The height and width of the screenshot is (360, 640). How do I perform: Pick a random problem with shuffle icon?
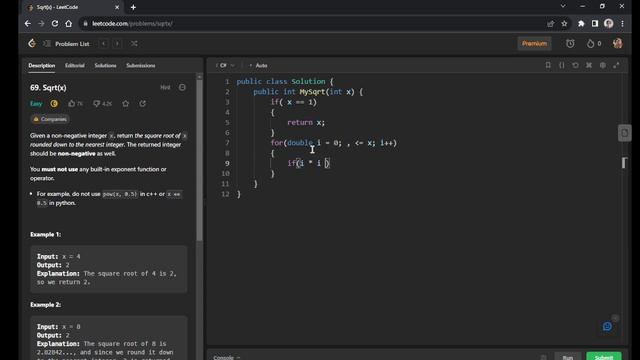click(x=134, y=43)
